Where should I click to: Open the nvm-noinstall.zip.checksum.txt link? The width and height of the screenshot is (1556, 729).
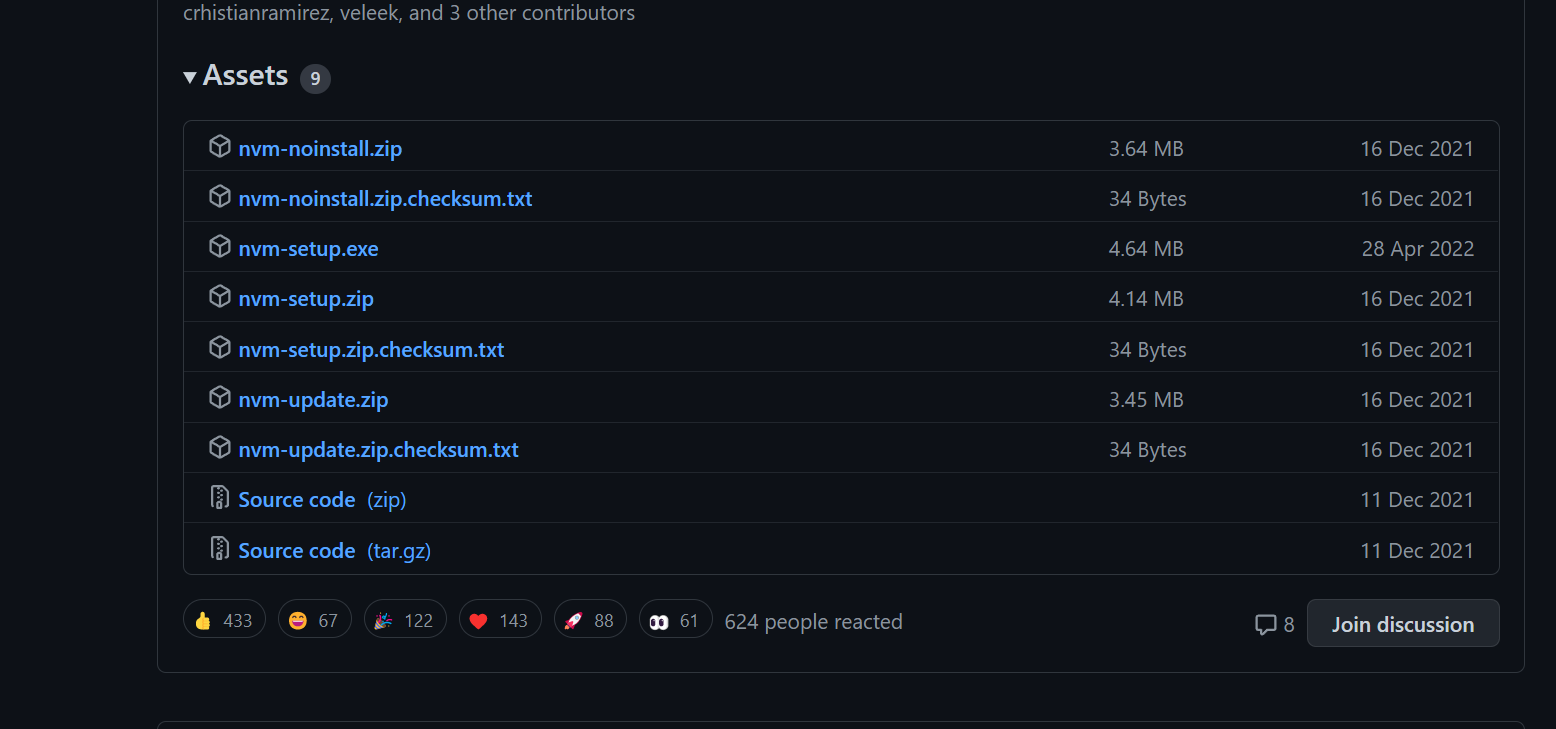coord(385,199)
